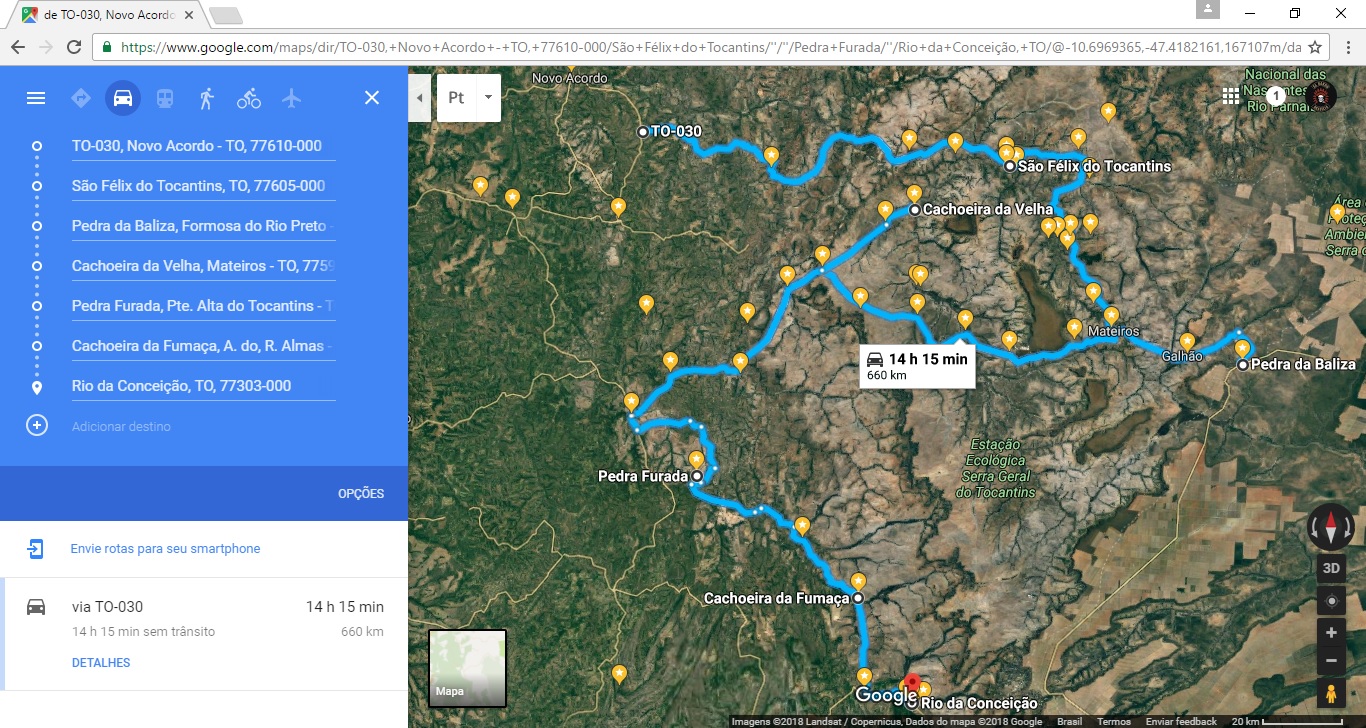Toggle the 3D view button
The image size is (1366, 728).
pos(1331,569)
